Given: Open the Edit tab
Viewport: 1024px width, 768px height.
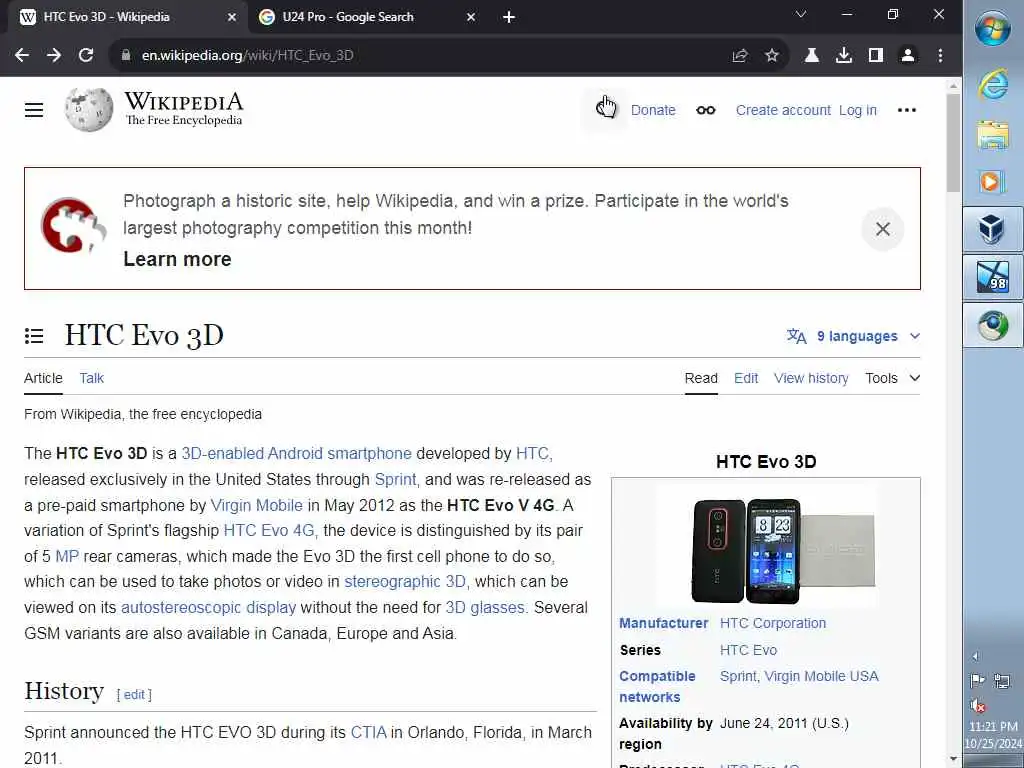Looking at the screenshot, I should click(x=746, y=378).
